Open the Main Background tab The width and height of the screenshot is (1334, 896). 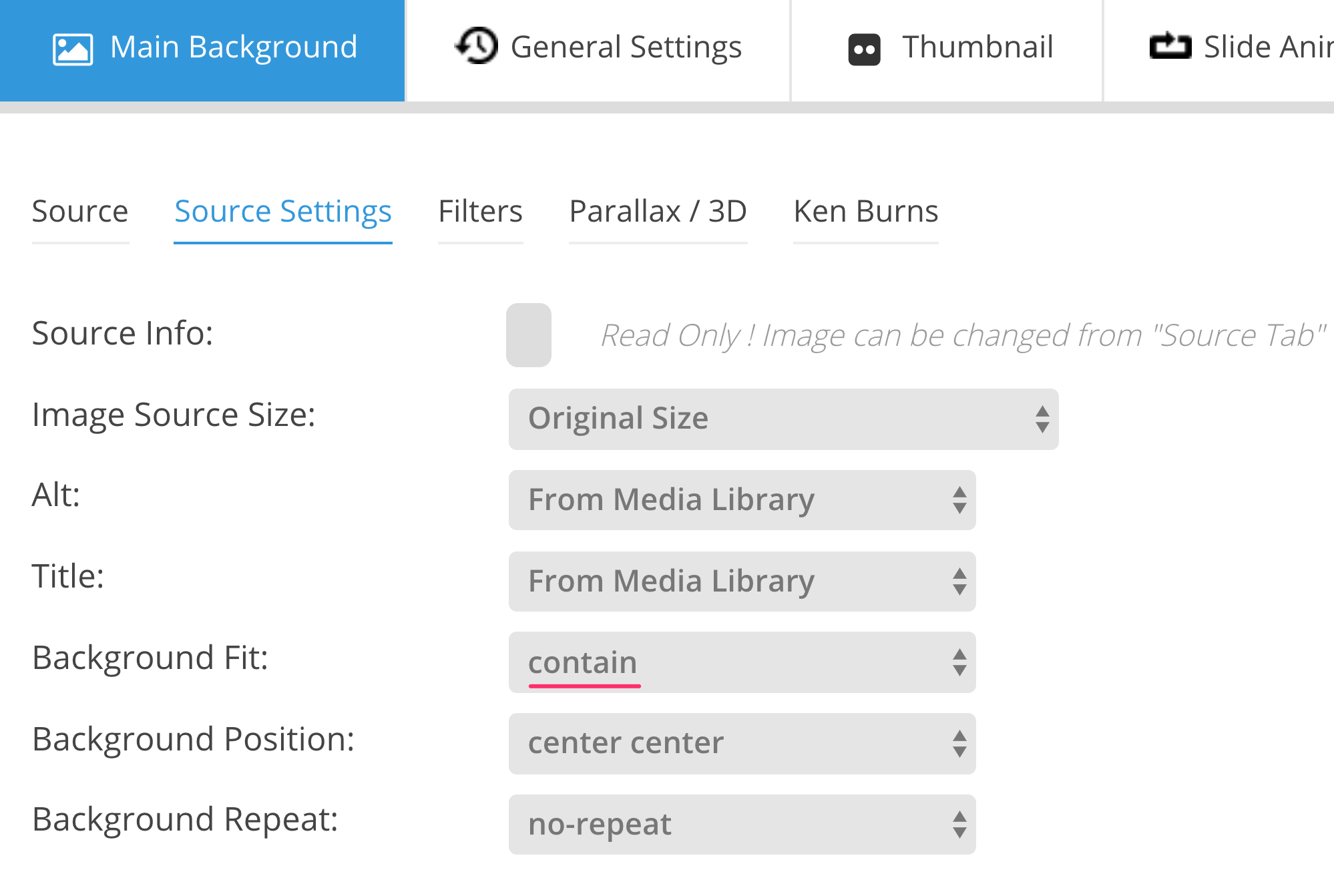(x=202, y=51)
